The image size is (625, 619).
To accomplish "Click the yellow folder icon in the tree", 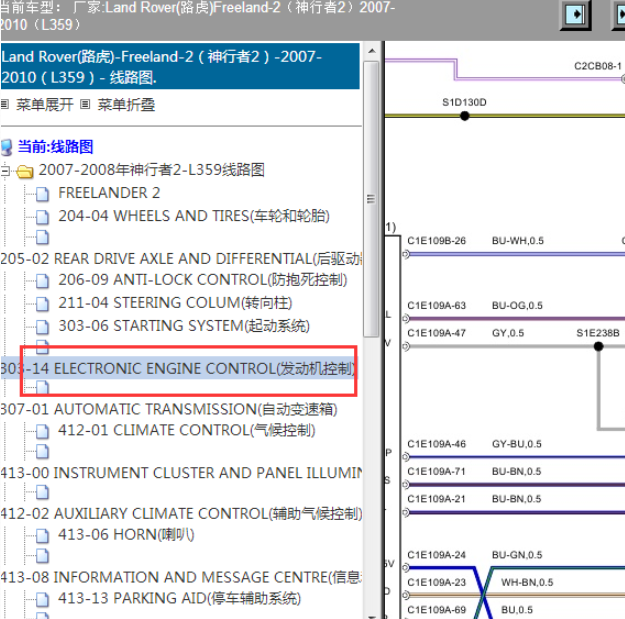I will (25, 172).
